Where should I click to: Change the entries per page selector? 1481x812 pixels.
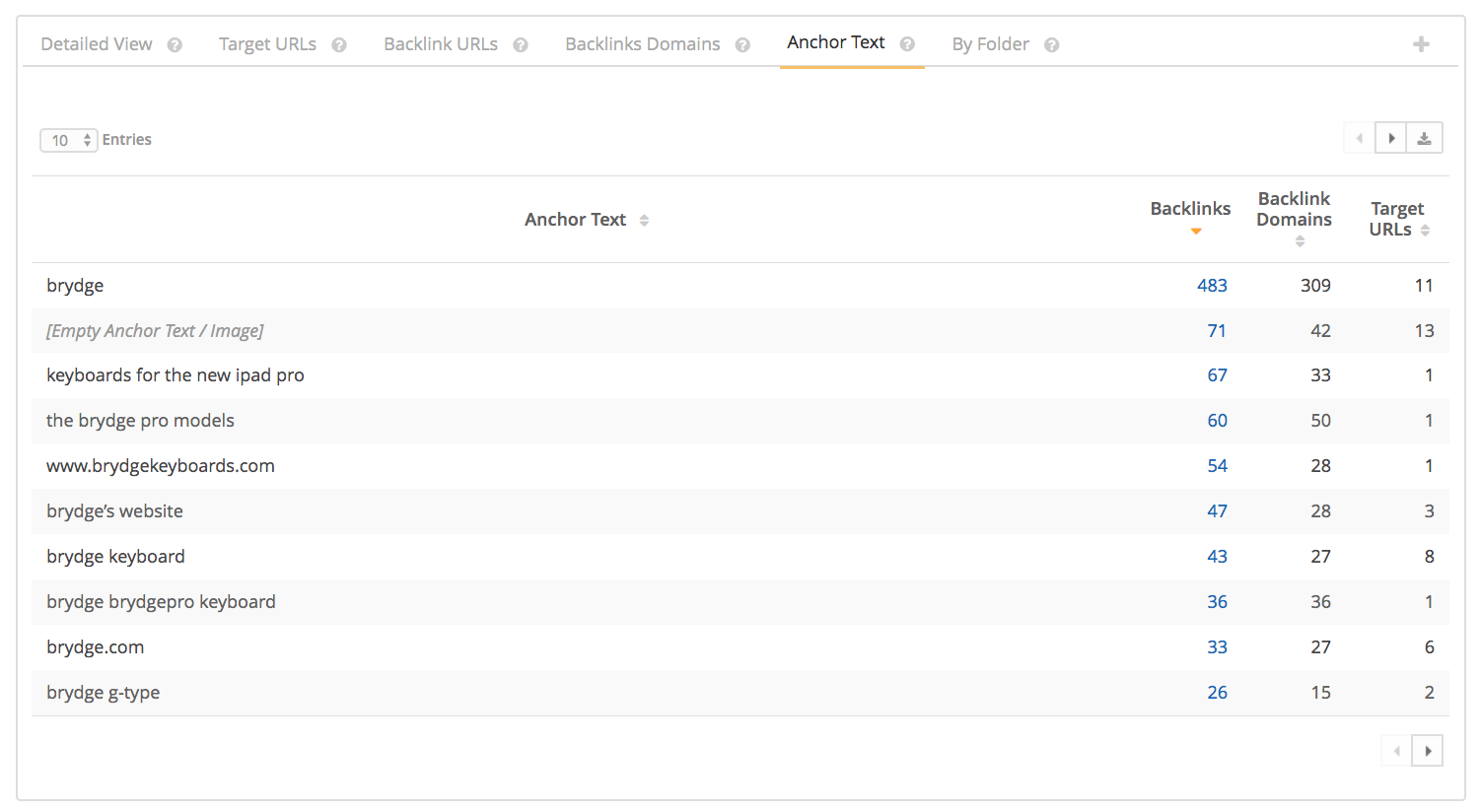[x=68, y=140]
